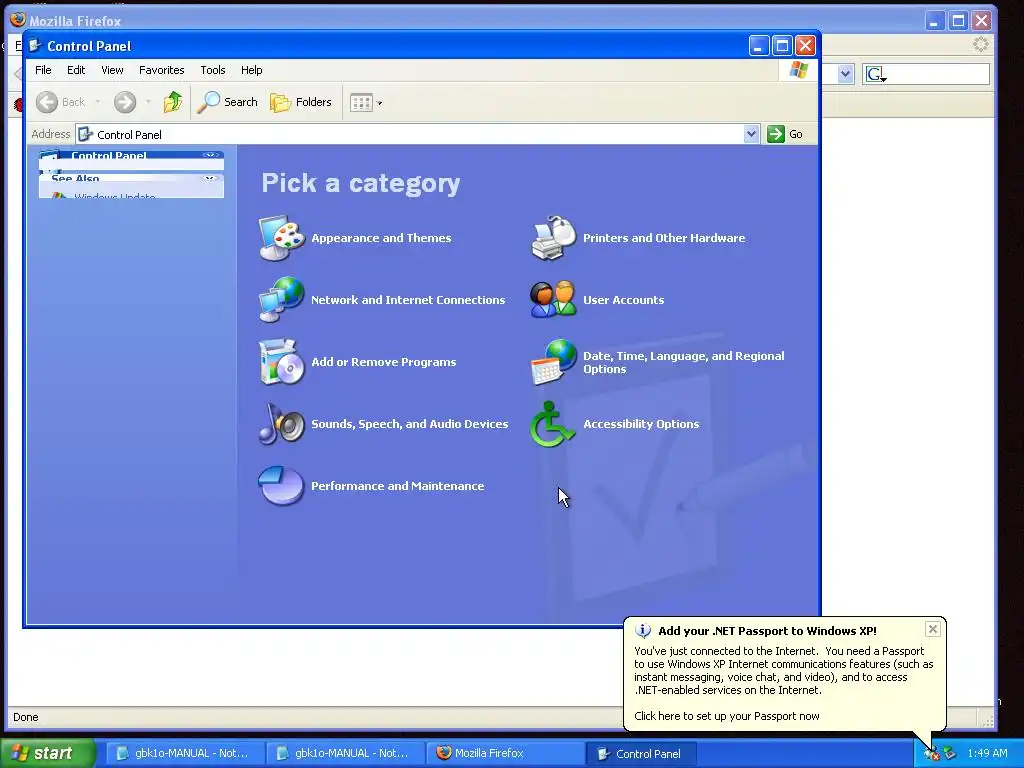Open the Back history dropdown arrow
This screenshot has height=768, width=1024.
(98, 102)
